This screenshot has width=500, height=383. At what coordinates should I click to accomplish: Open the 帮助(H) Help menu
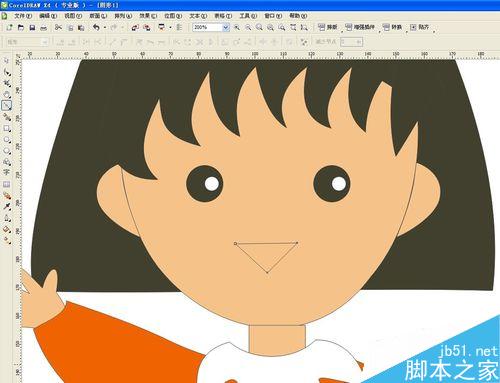298,16
